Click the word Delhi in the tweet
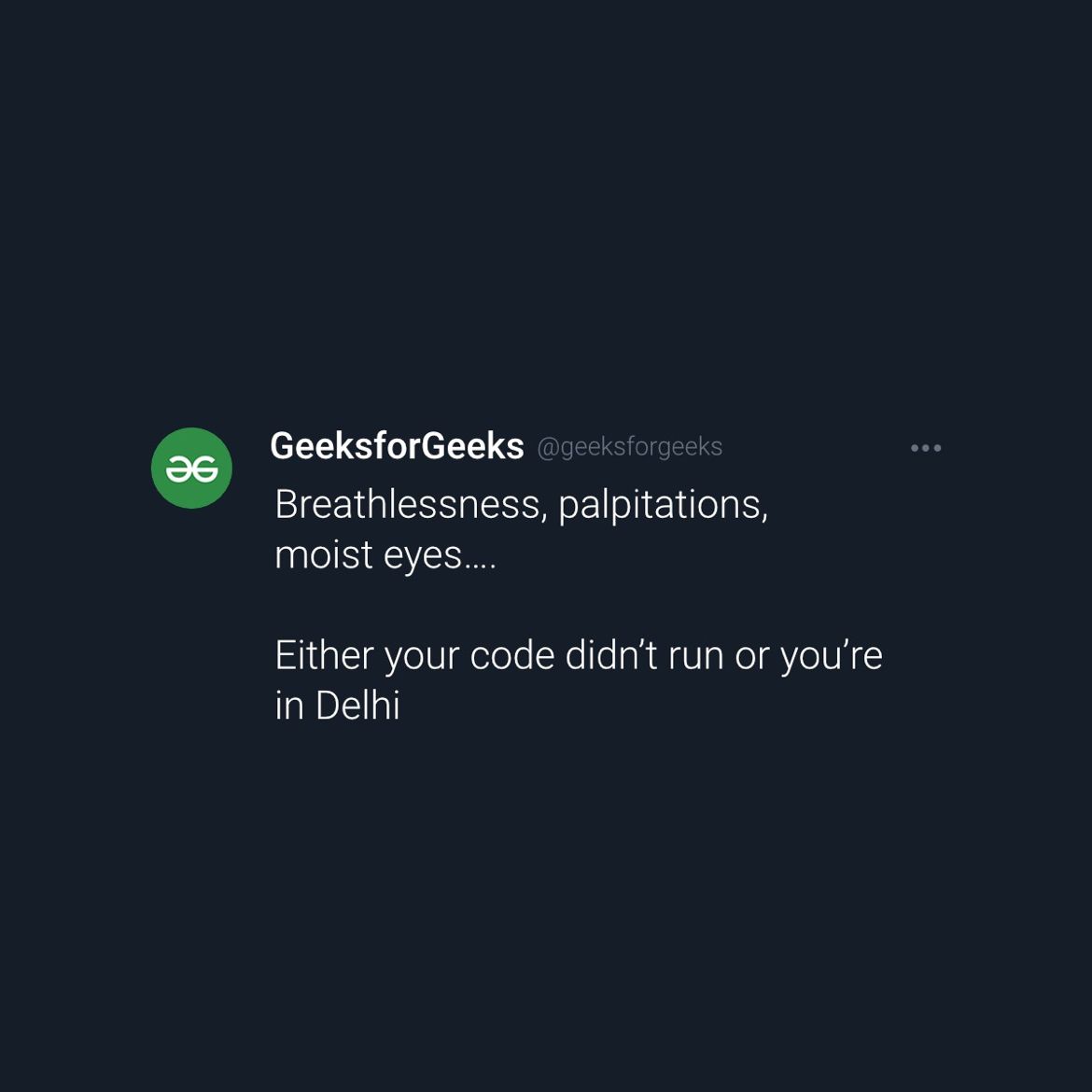 coord(357,706)
